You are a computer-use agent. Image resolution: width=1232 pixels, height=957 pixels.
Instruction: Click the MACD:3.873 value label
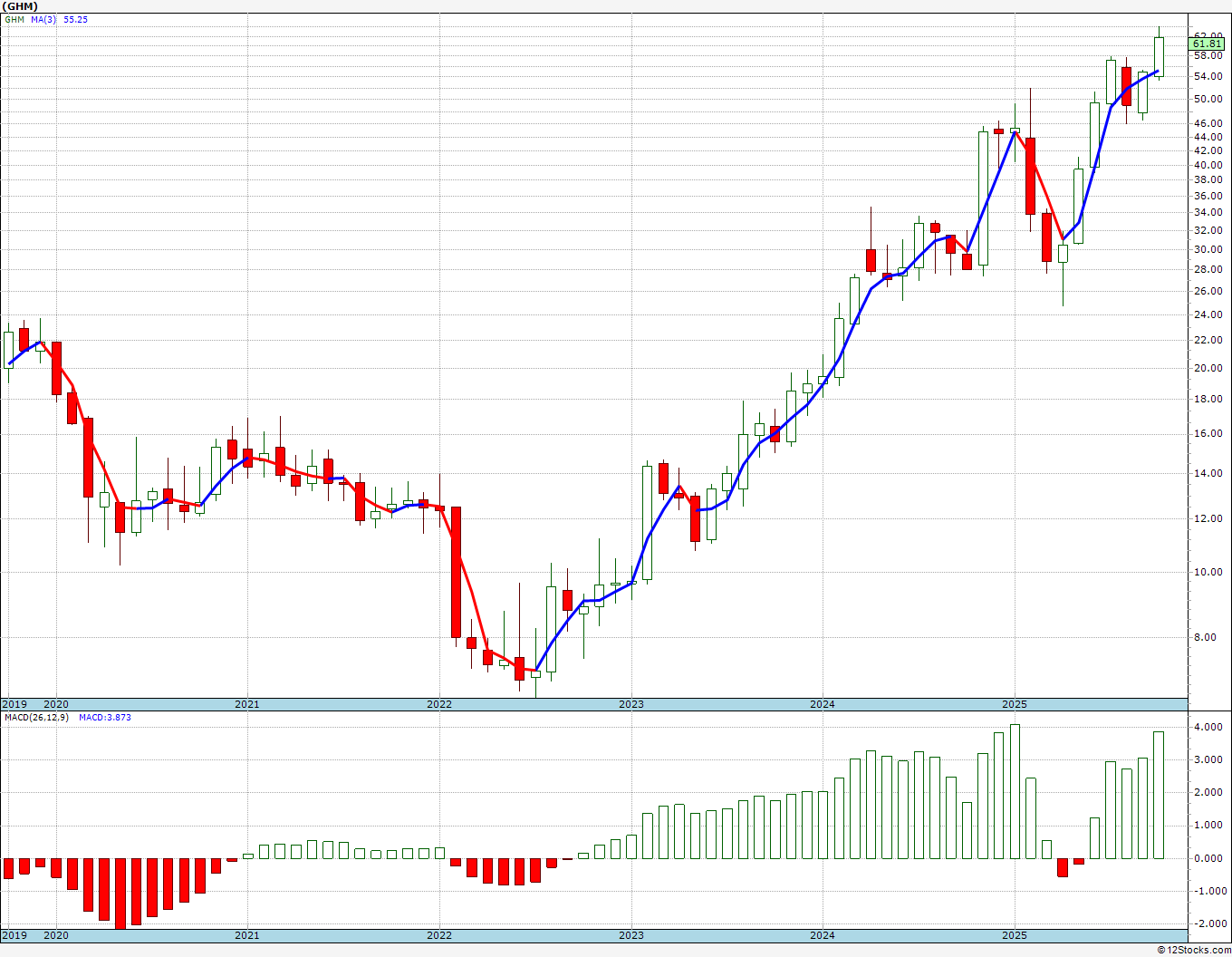(x=104, y=717)
